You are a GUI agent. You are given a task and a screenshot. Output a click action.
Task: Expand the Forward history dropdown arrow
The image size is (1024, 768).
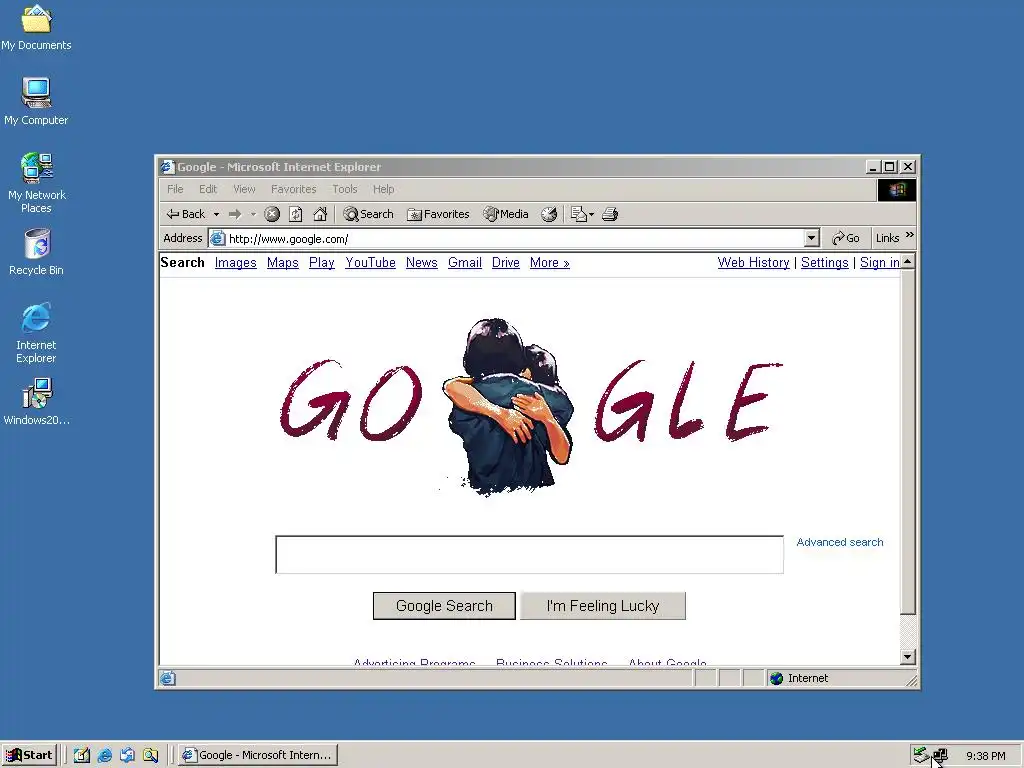[x=253, y=214]
